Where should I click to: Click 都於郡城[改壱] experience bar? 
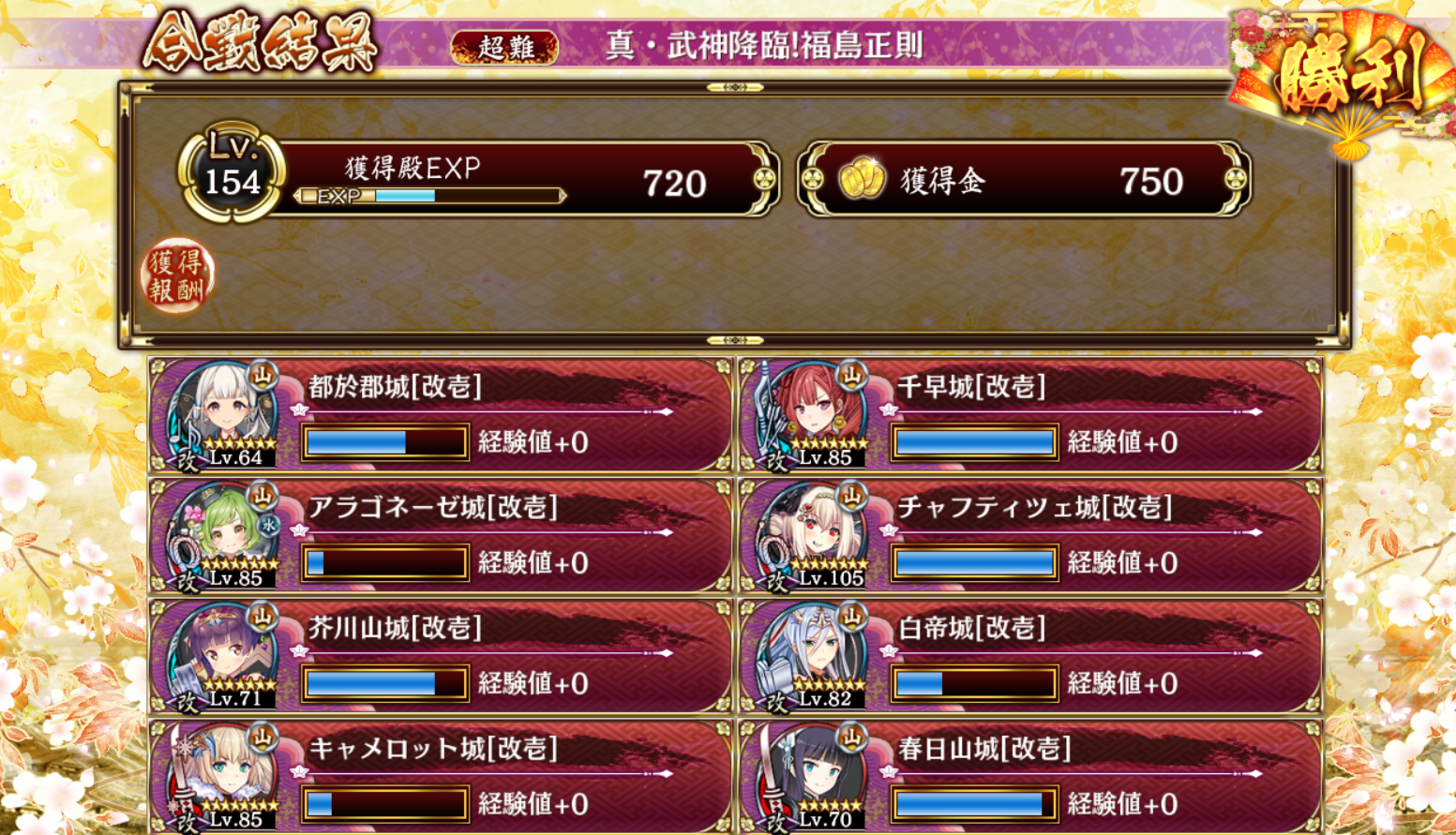pos(385,442)
